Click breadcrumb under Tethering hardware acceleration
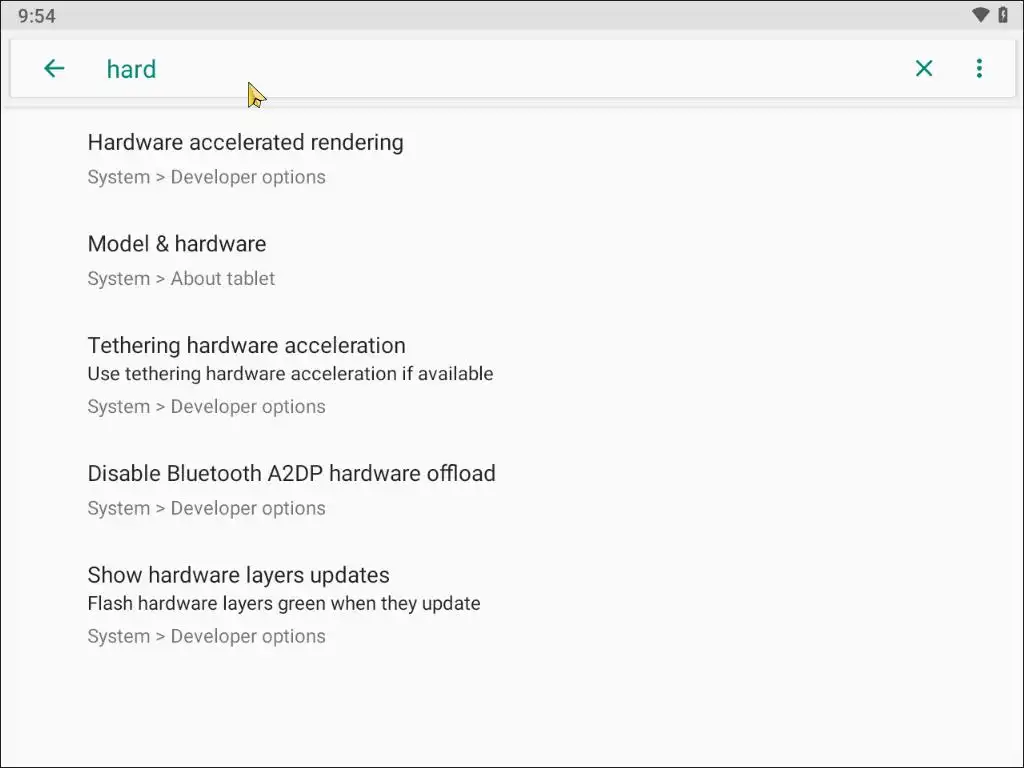Image resolution: width=1024 pixels, height=768 pixels. (x=206, y=407)
